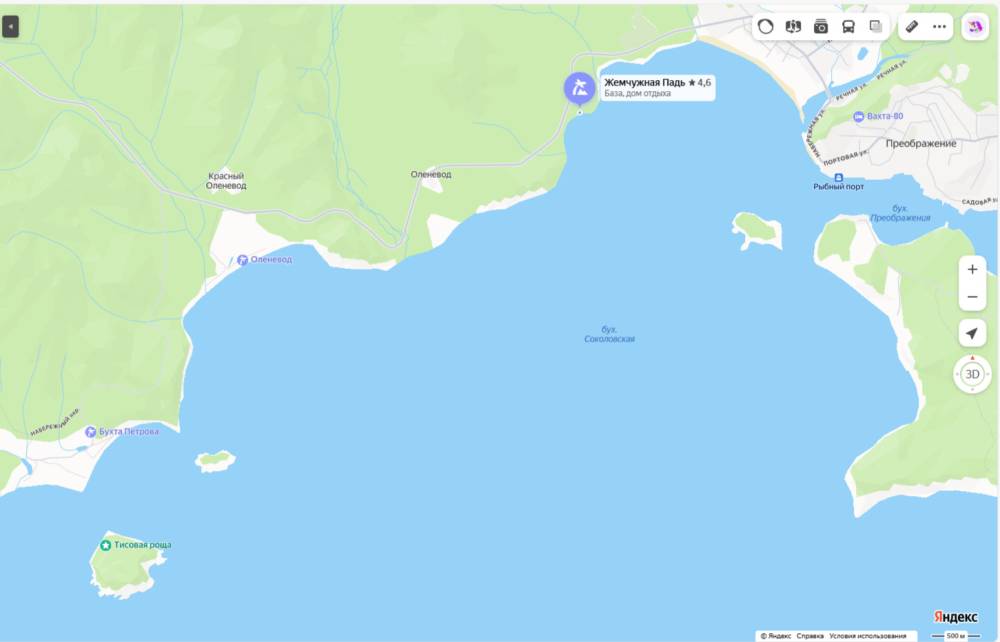Click my location arrow icon
This screenshot has height=642, width=1000.
[x=972, y=333]
